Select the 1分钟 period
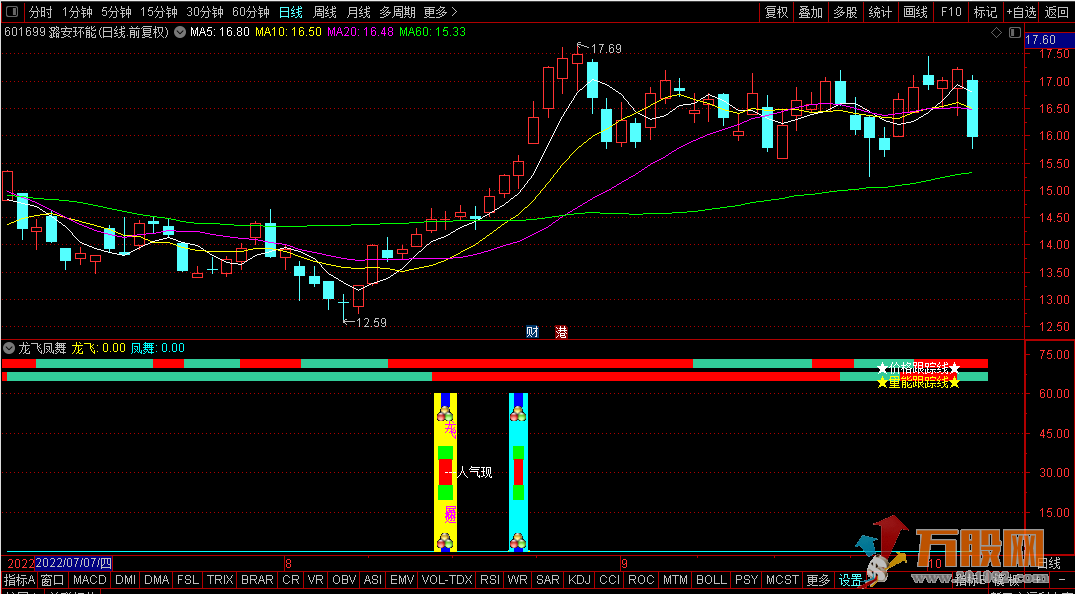Viewport: 1075px width, 594px height. (x=77, y=12)
